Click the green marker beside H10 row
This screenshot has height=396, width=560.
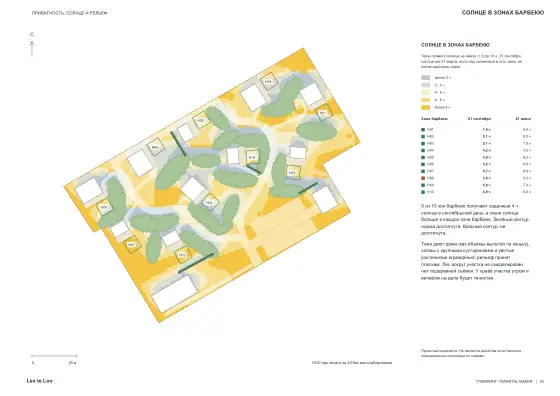[423, 192]
